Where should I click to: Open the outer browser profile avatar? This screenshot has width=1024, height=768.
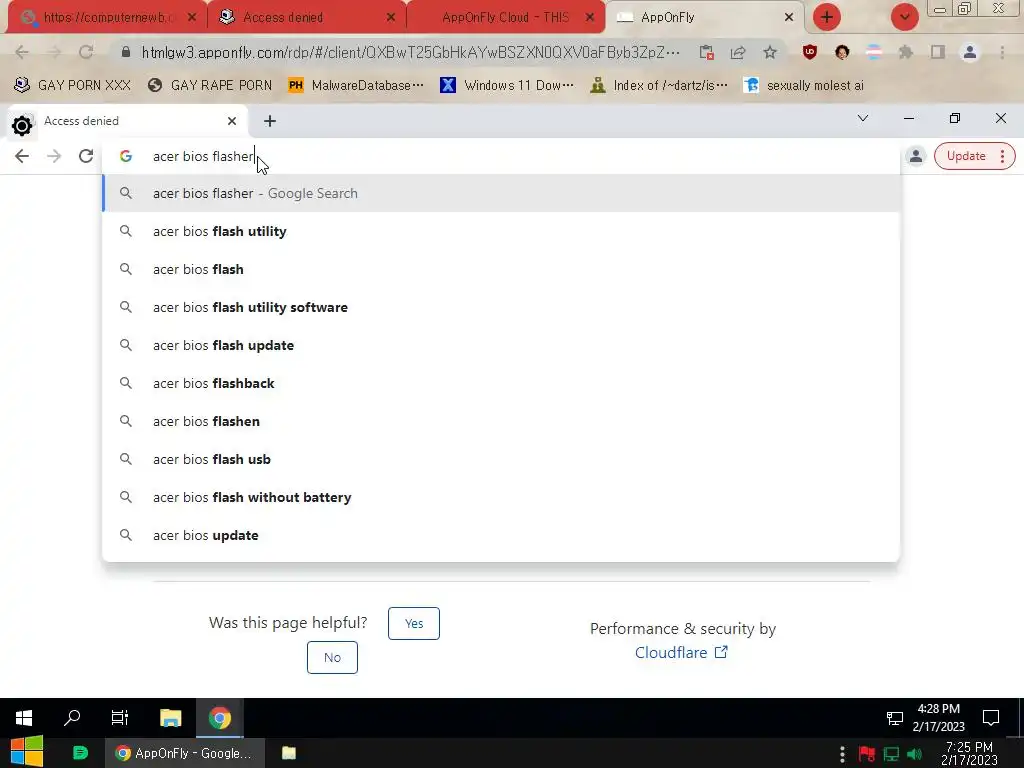(970, 52)
